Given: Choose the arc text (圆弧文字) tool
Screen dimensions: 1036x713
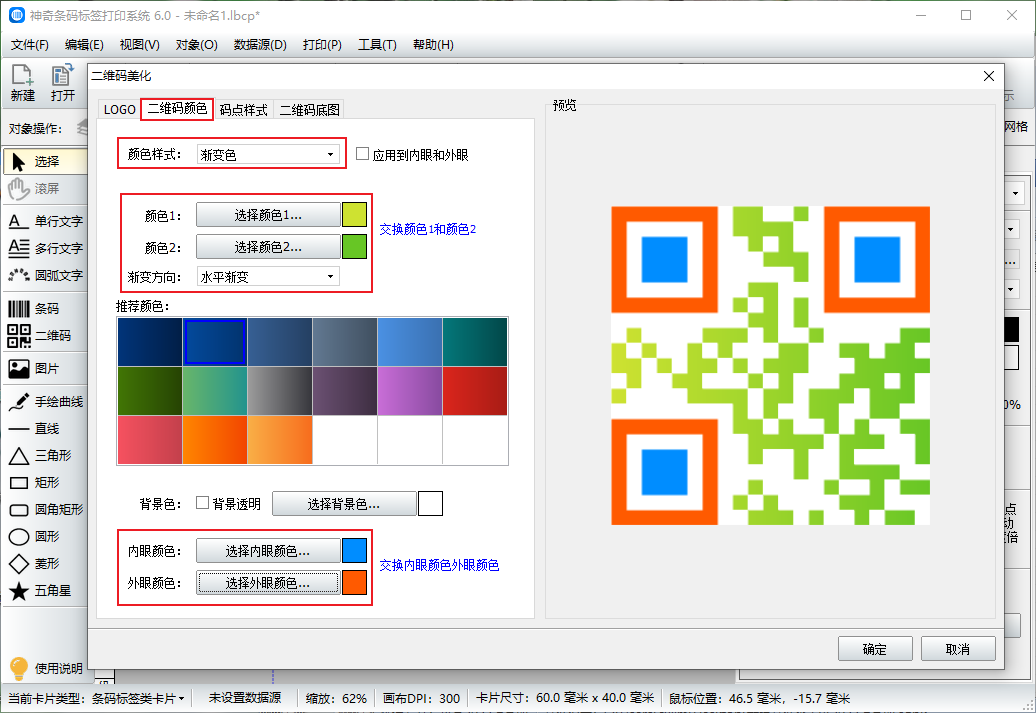Looking at the screenshot, I should pos(46,275).
